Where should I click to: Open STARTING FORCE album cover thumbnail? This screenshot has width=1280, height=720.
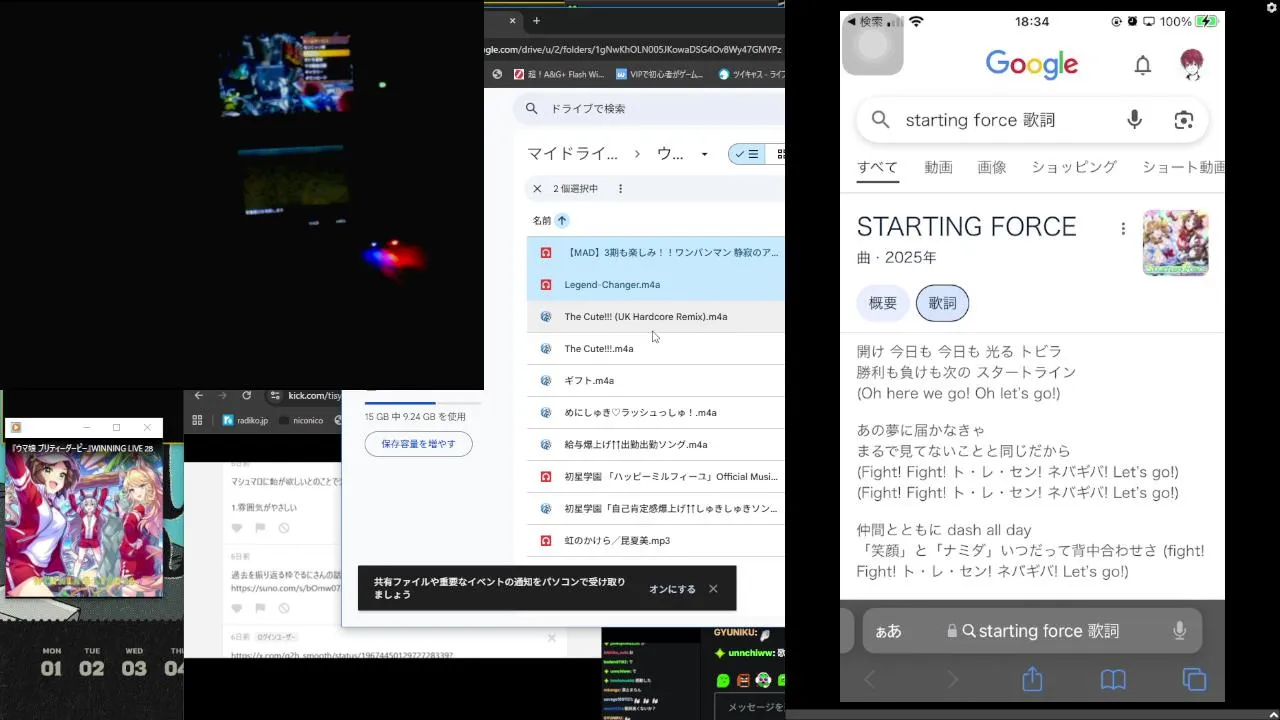click(1175, 242)
